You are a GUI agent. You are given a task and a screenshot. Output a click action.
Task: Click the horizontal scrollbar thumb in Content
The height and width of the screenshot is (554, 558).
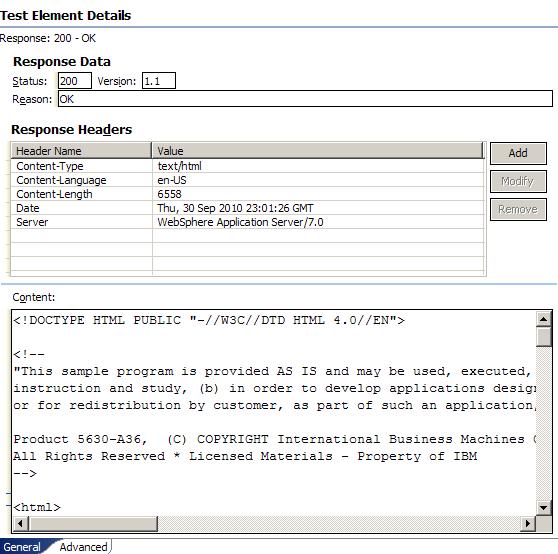pyautogui.click(x=93, y=523)
